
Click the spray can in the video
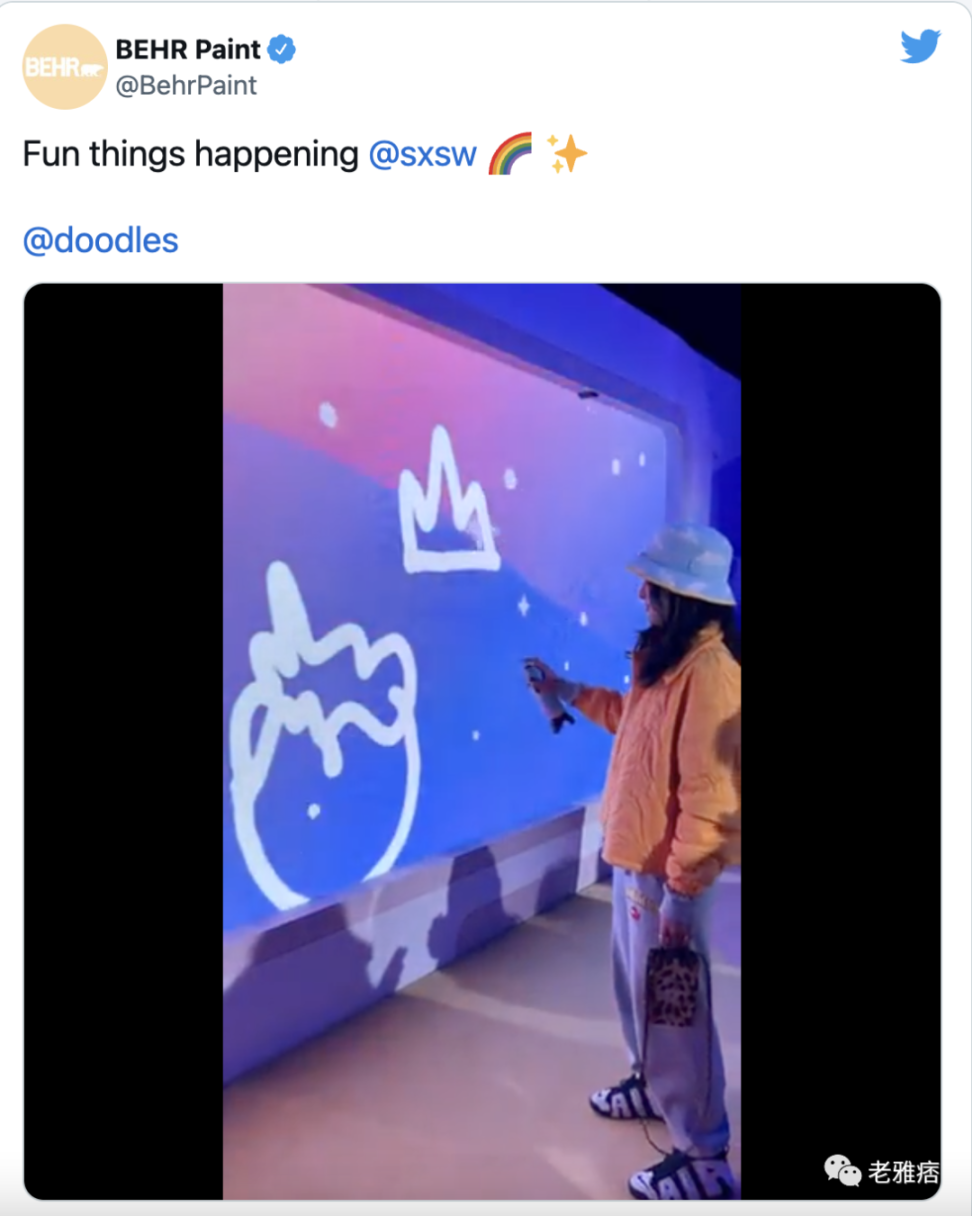(547, 692)
